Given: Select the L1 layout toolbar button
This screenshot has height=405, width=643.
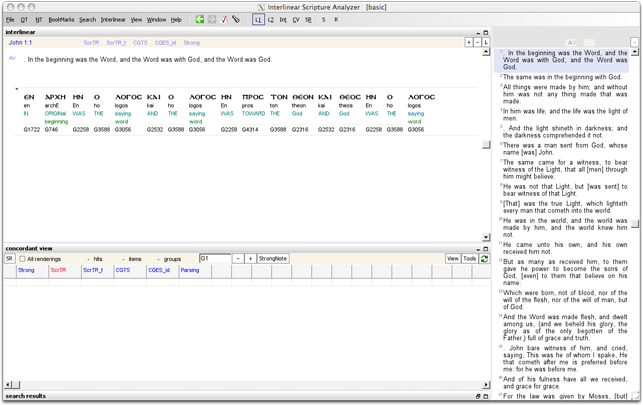Looking at the screenshot, I should click(x=258, y=19).
